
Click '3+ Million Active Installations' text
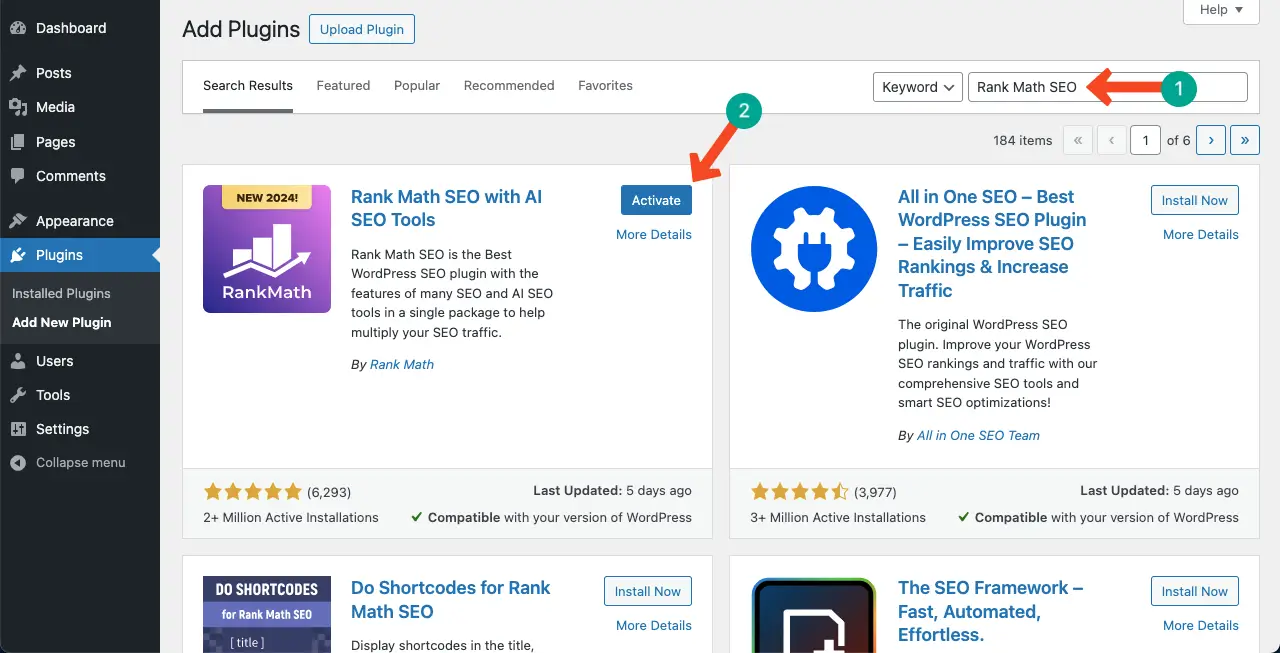838,517
